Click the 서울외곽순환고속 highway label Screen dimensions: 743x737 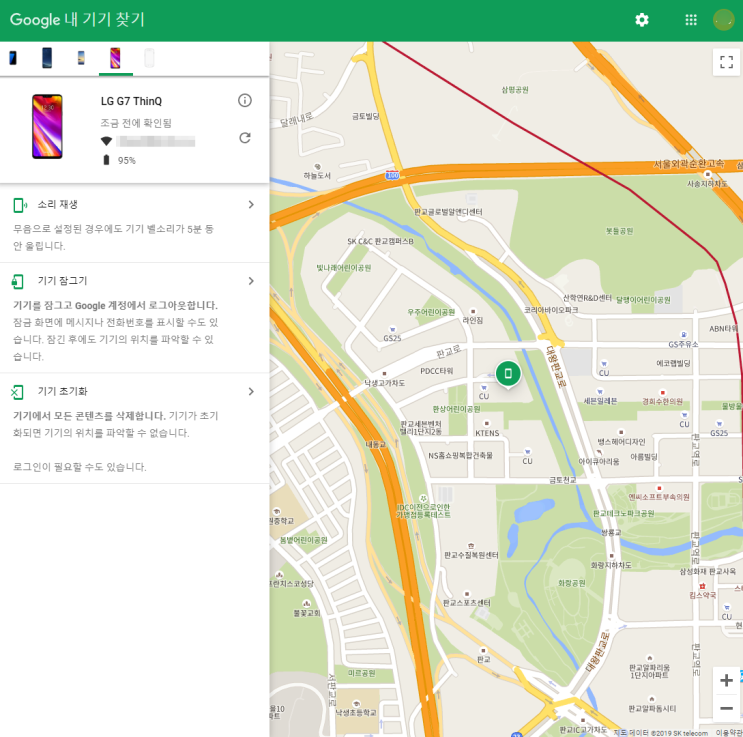click(689, 164)
